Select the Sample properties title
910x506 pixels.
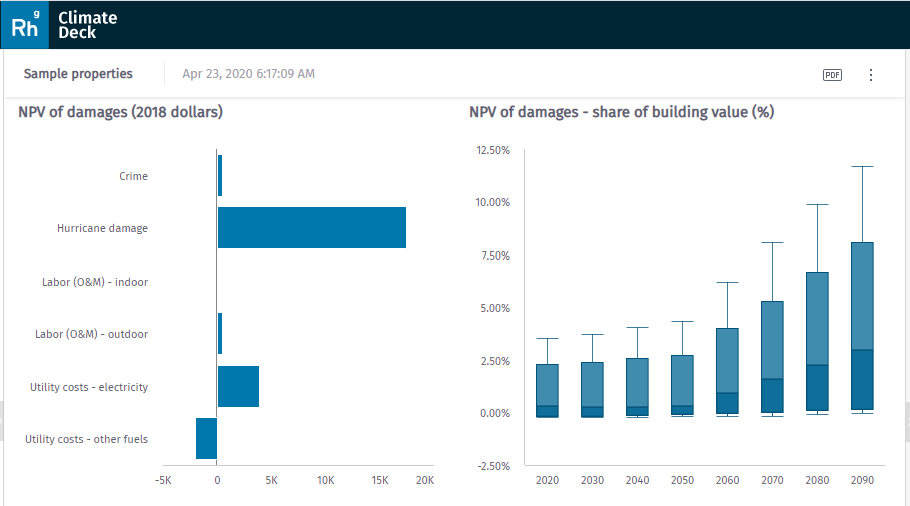[78, 74]
